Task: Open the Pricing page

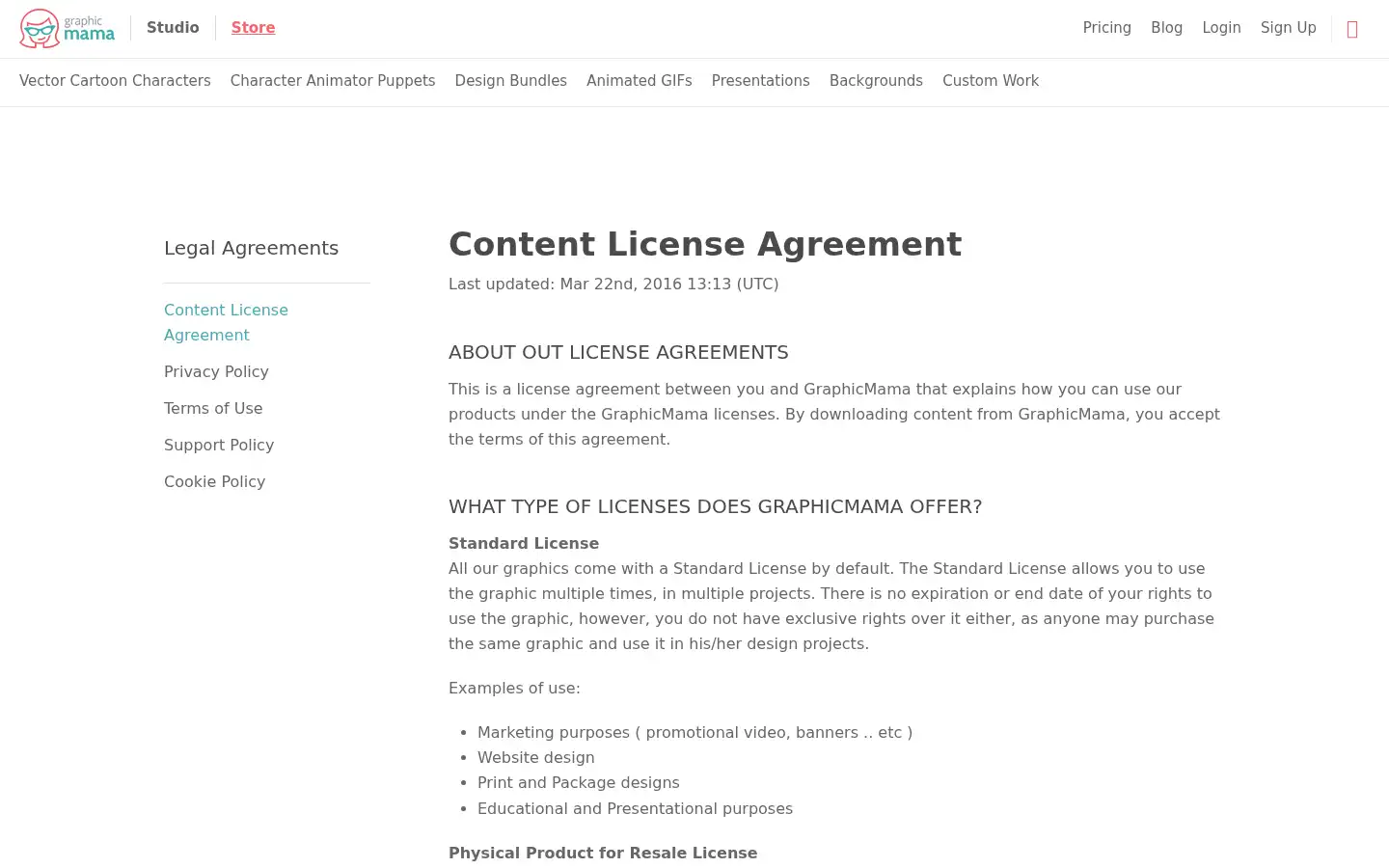Action: point(1106,28)
